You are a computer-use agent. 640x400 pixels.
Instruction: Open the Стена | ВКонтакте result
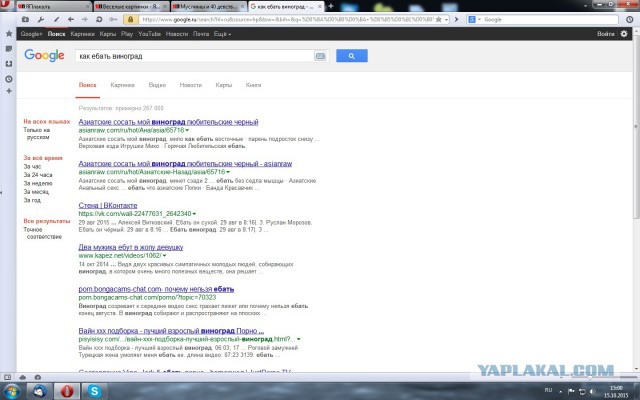pyautogui.click(x=108, y=205)
